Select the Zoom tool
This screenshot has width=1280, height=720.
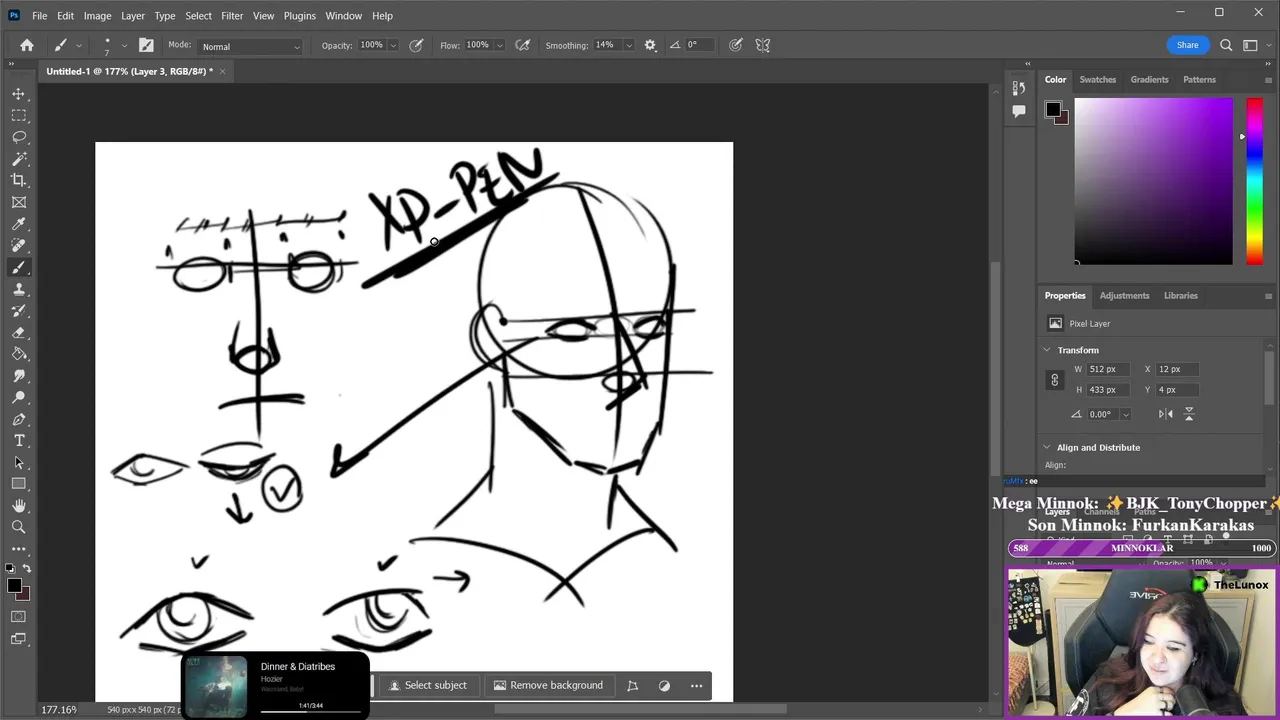(x=19, y=527)
